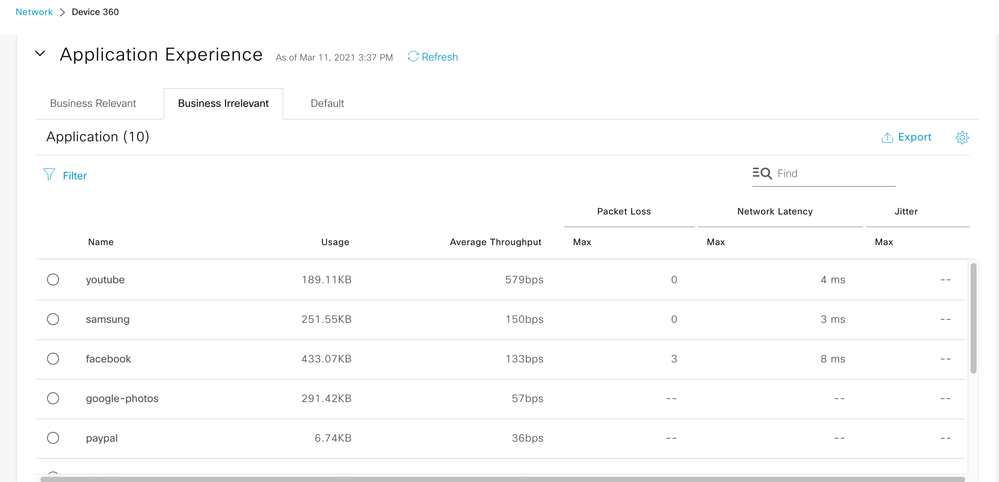The height and width of the screenshot is (482, 999).
Task: Click the Jitter column group header
Action: point(905,211)
